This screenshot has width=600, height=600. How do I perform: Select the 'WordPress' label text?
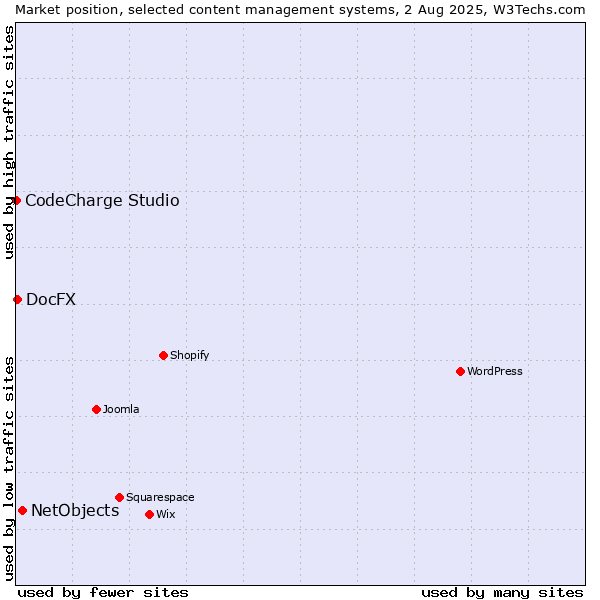[x=494, y=372]
